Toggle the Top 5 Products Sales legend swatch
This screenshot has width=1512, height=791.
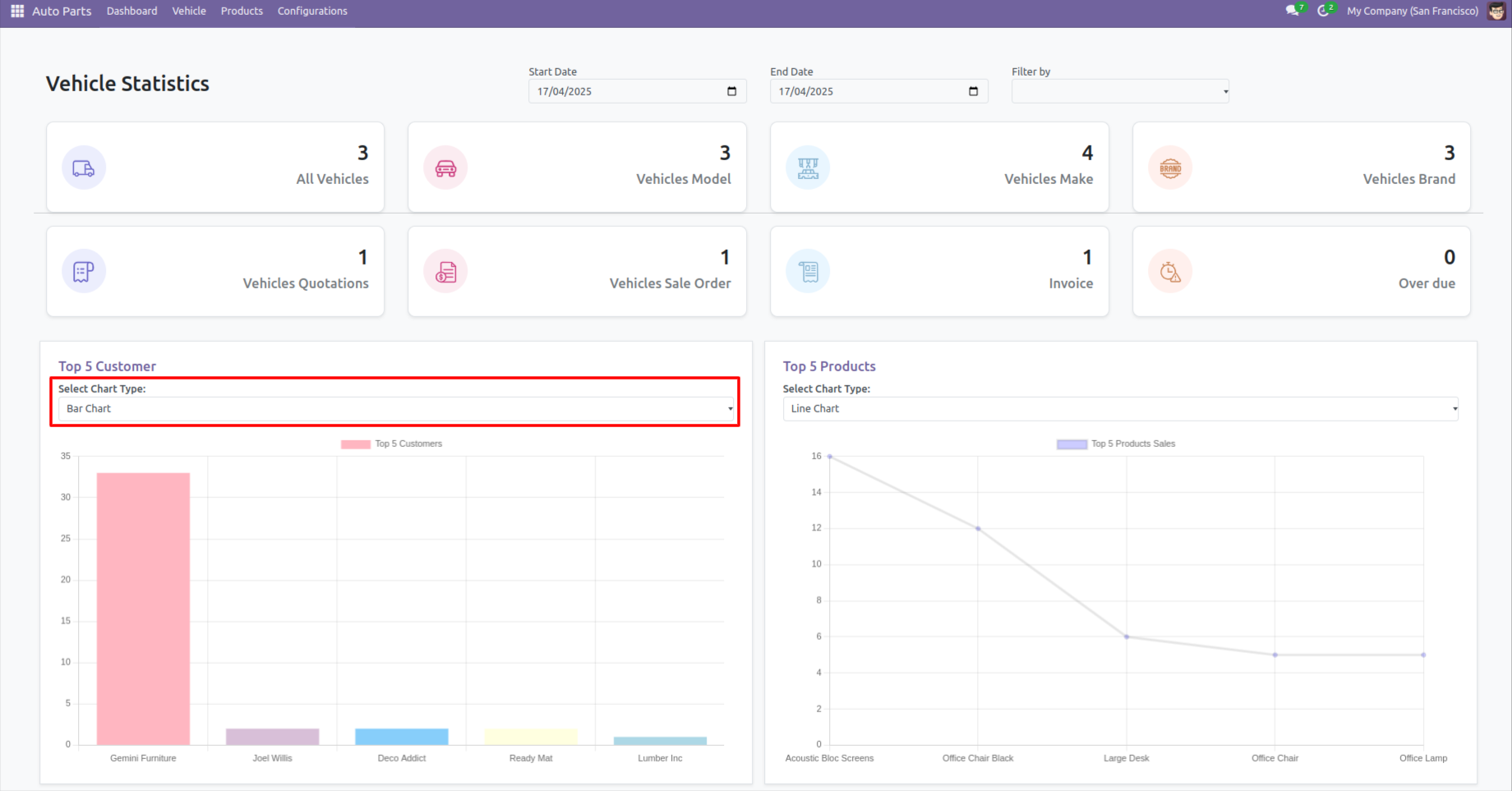coord(1072,444)
